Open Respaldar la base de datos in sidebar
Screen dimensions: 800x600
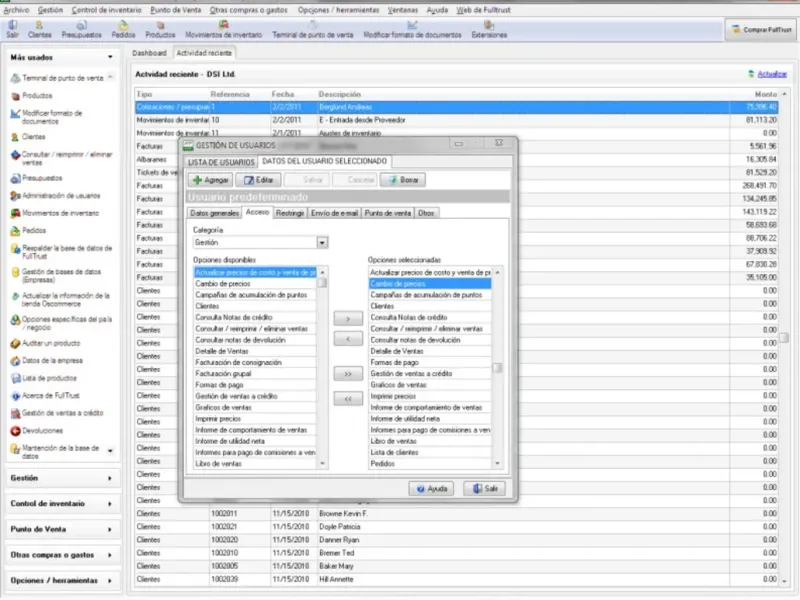(x=62, y=252)
